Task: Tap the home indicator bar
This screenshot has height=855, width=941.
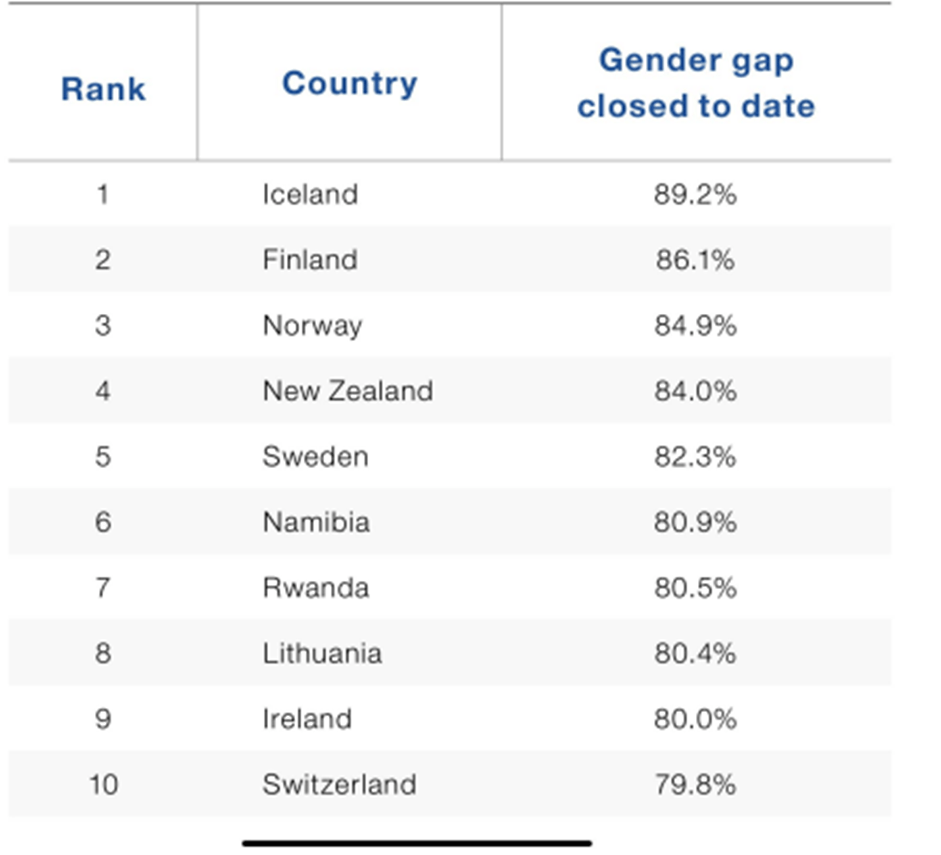Action: point(417,843)
